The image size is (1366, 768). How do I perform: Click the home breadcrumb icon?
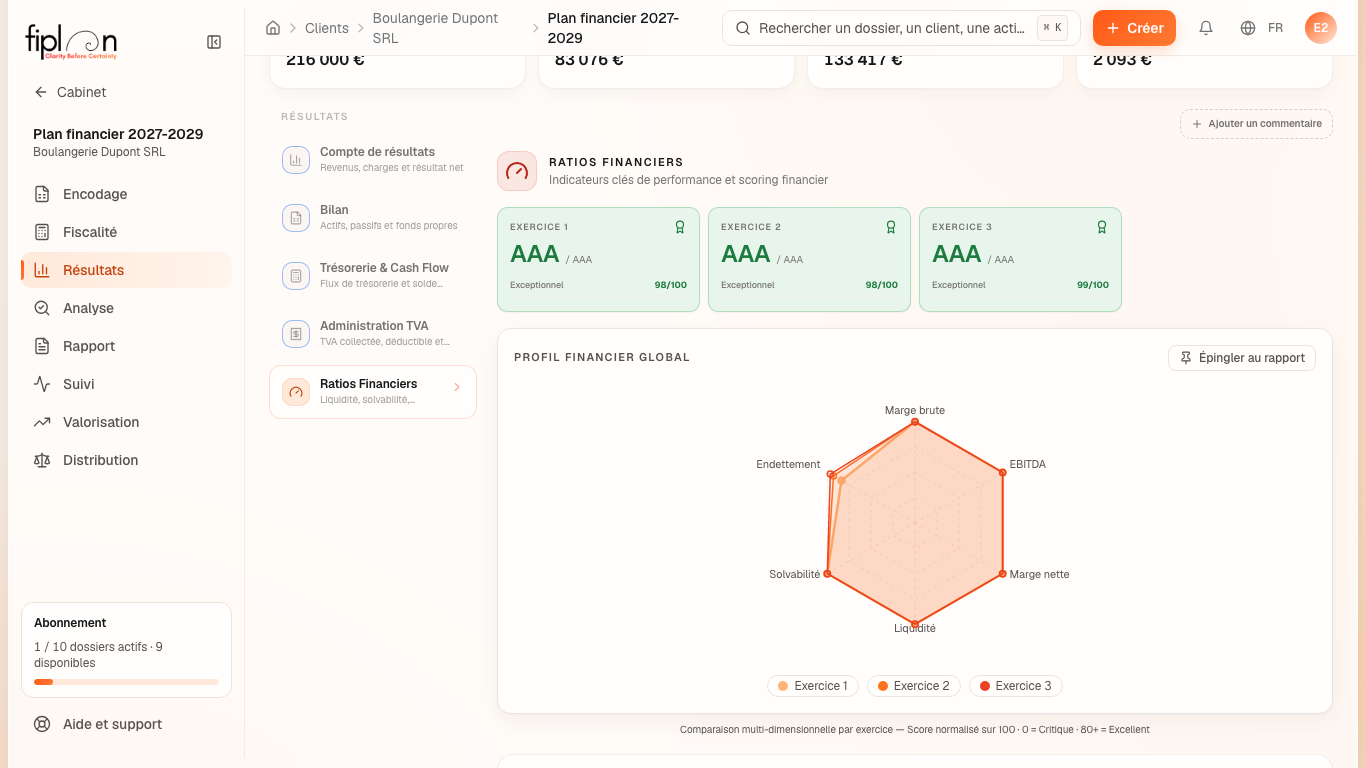[273, 28]
